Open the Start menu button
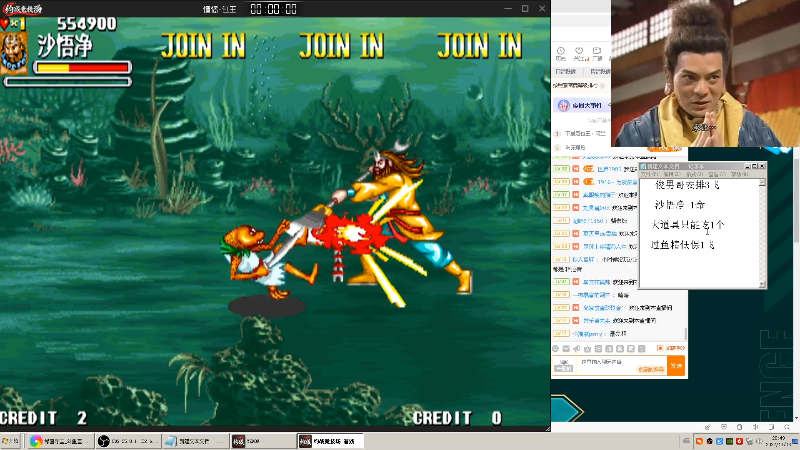The height and width of the screenshot is (450, 800). 10,441
